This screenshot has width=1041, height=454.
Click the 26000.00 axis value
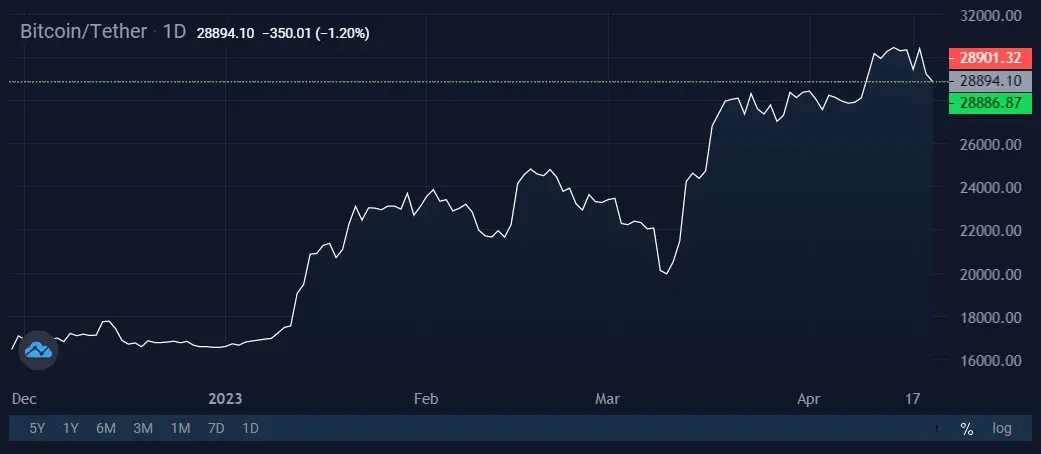(x=991, y=145)
